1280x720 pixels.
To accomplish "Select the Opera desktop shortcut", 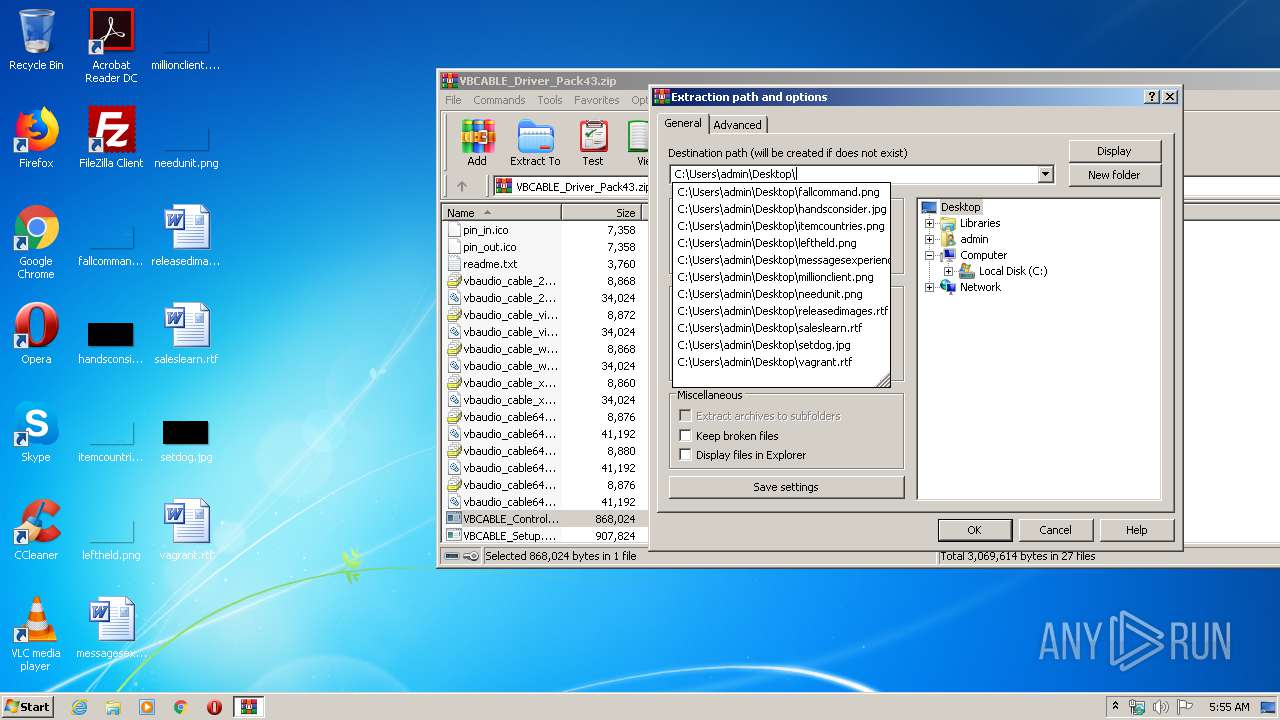I will pos(36,334).
